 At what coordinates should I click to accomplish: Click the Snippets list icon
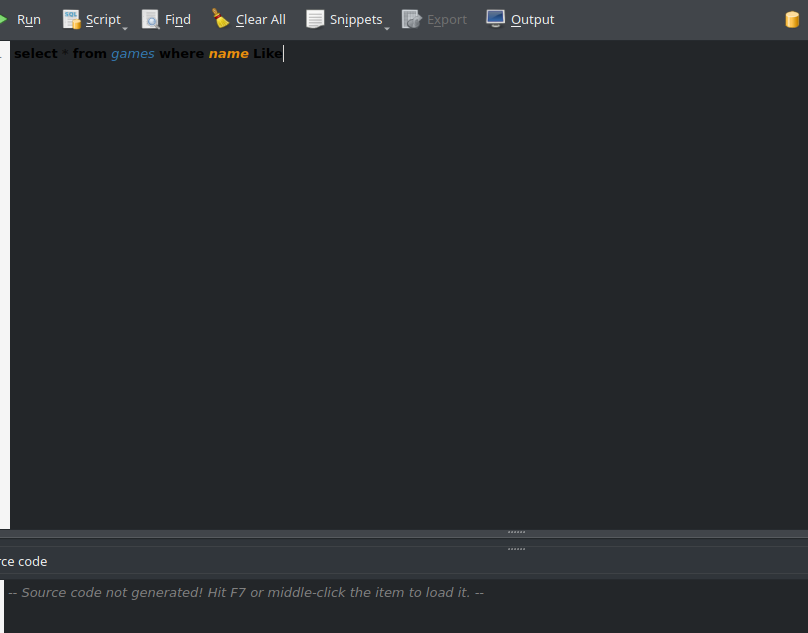pyautogui.click(x=315, y=18)
